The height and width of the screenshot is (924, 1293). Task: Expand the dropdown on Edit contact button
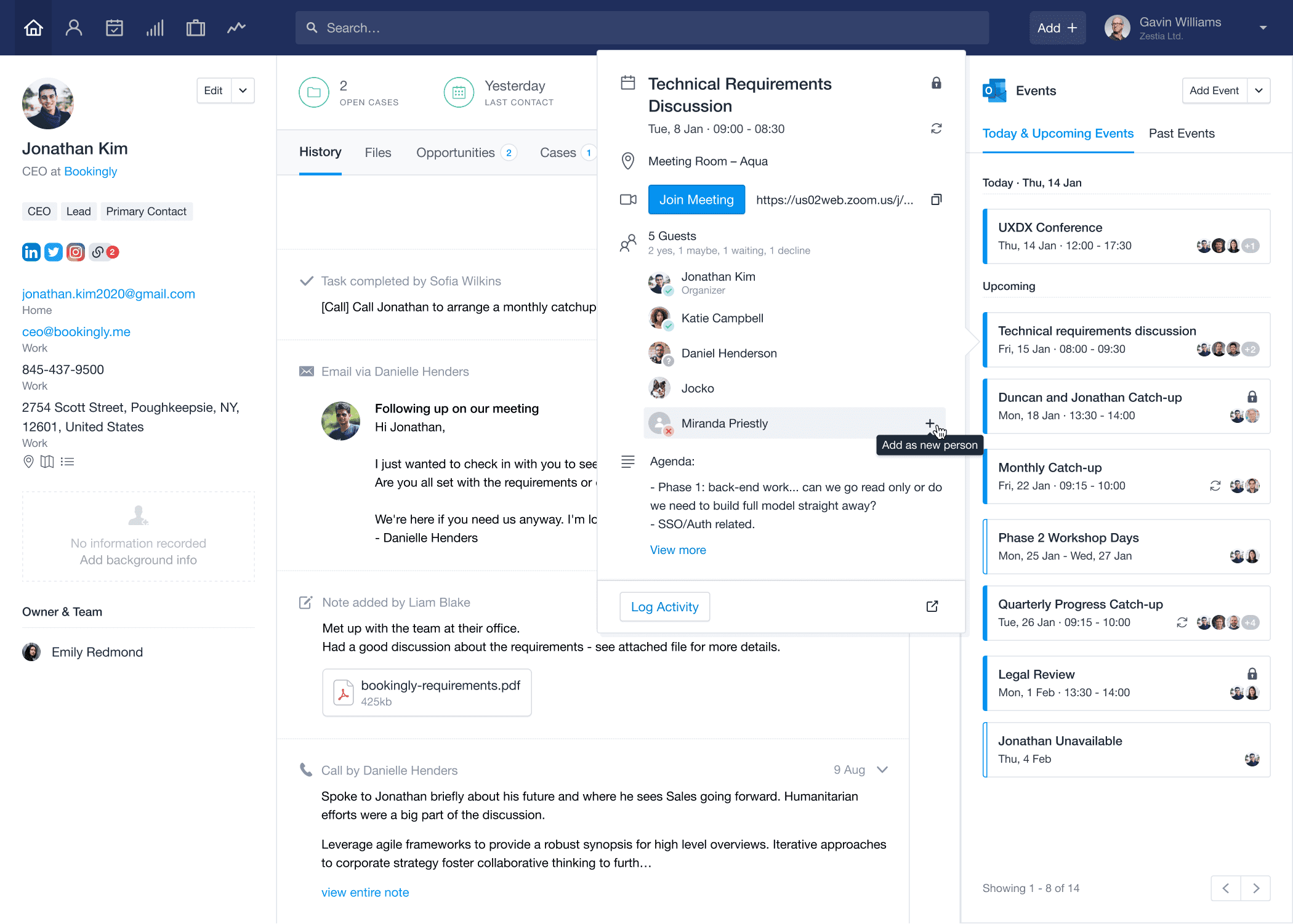(x=243, y=91)
